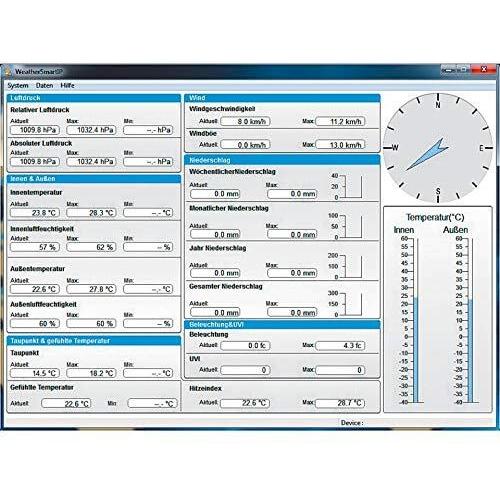This screenshot has height=500, width=500.
Task: Click indoor temperature max 28.3 °C
Action: click(91, 213)
